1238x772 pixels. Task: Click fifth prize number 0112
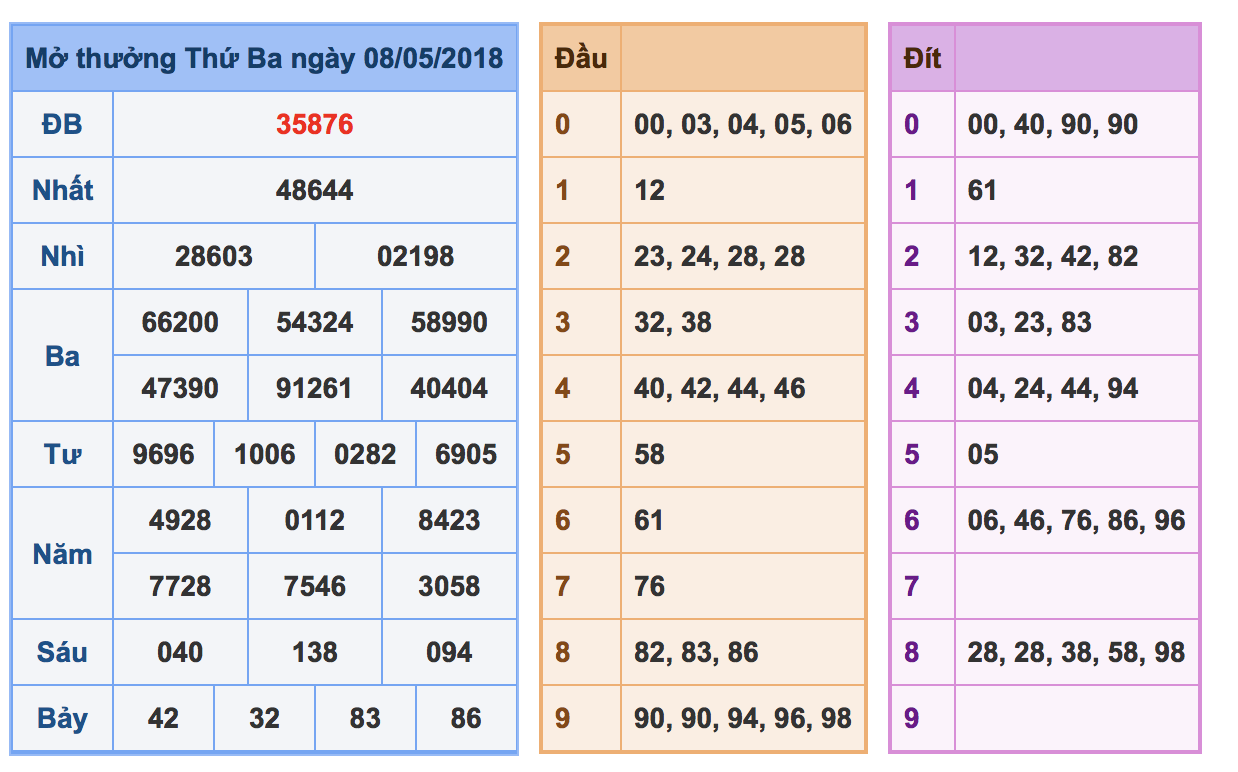click(315, 520)
